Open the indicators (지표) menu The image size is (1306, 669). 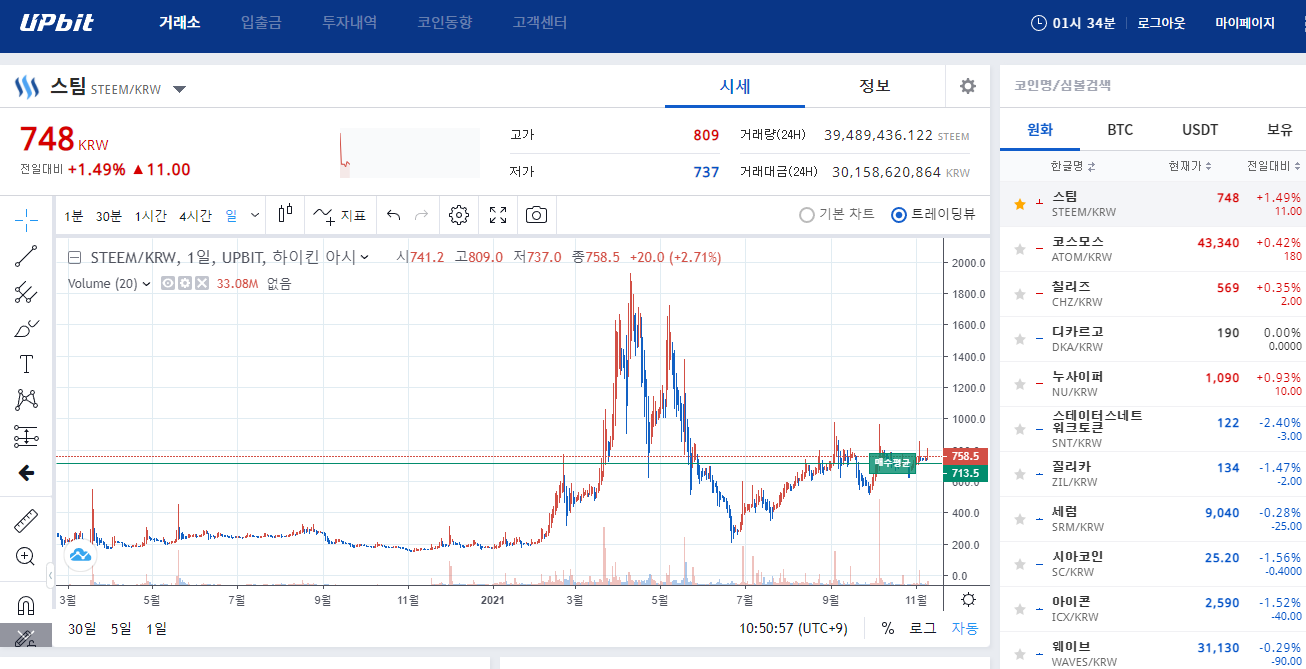pos(340,215)
